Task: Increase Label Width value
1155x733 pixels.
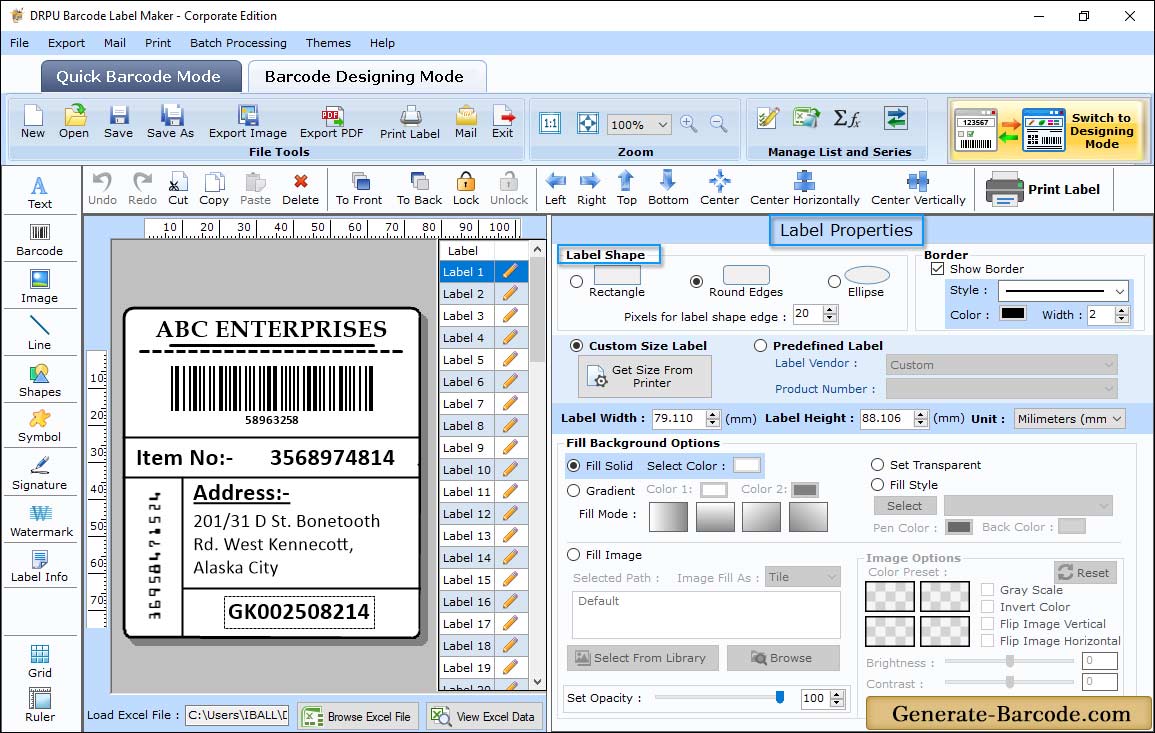Action: pyautogui.click(x=712, y=414)
